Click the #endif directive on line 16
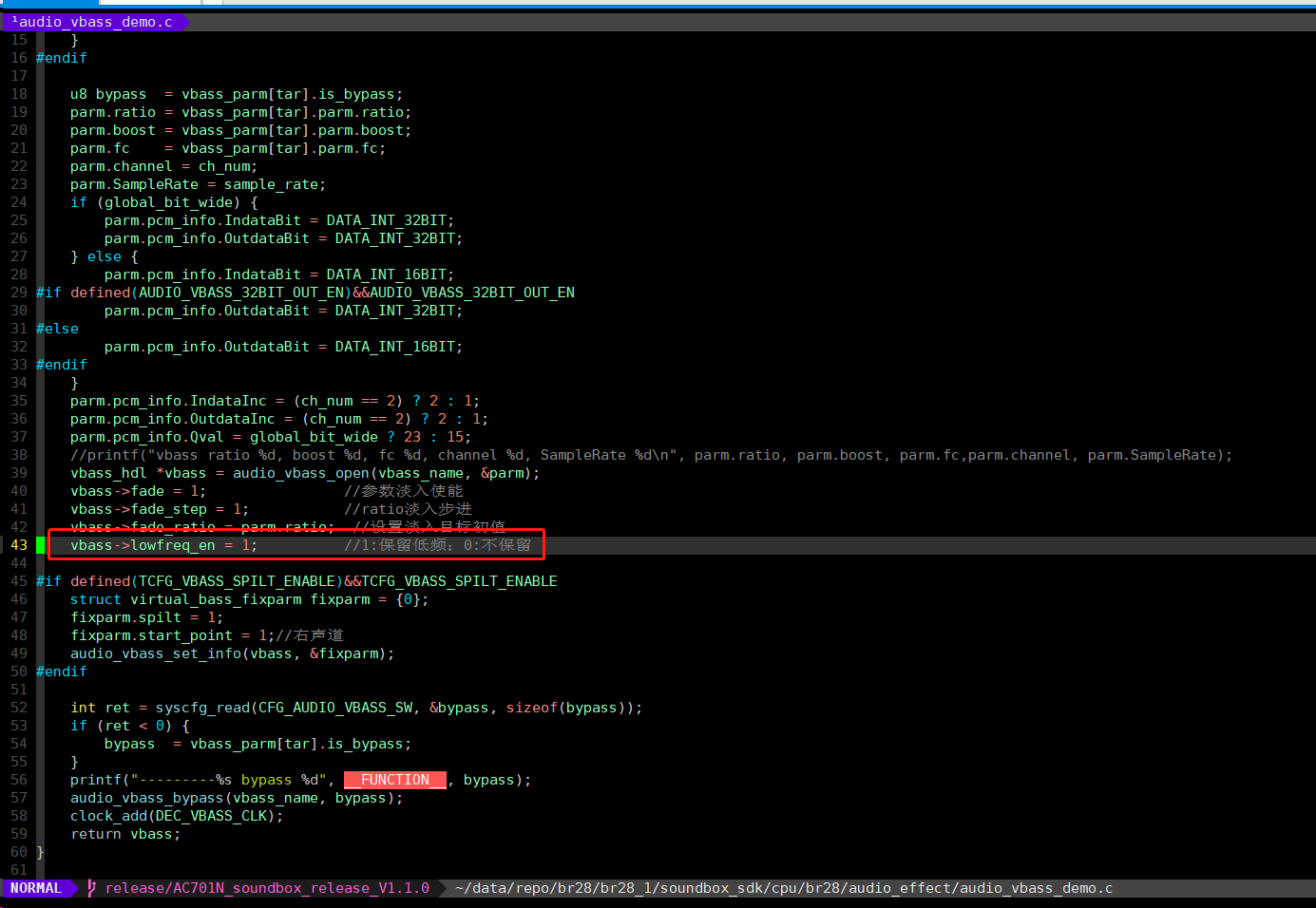Image resolution: width=1316 pixels, height=908 pixels. tap(62, 58)
